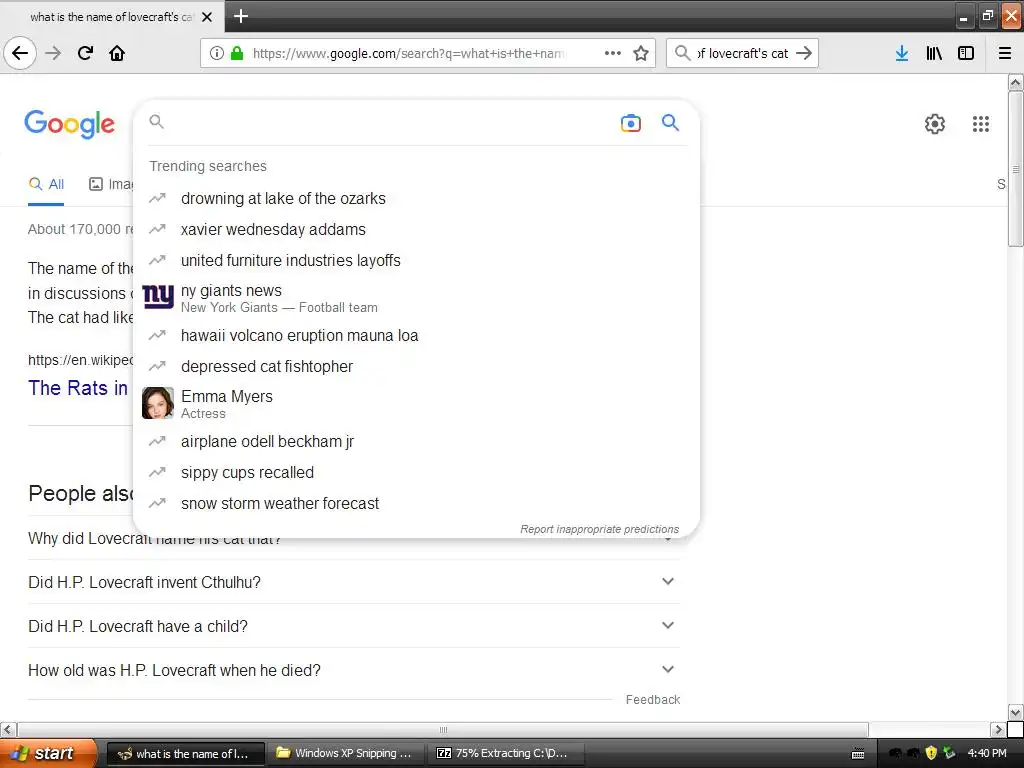Search by image with camera icon

631,123
